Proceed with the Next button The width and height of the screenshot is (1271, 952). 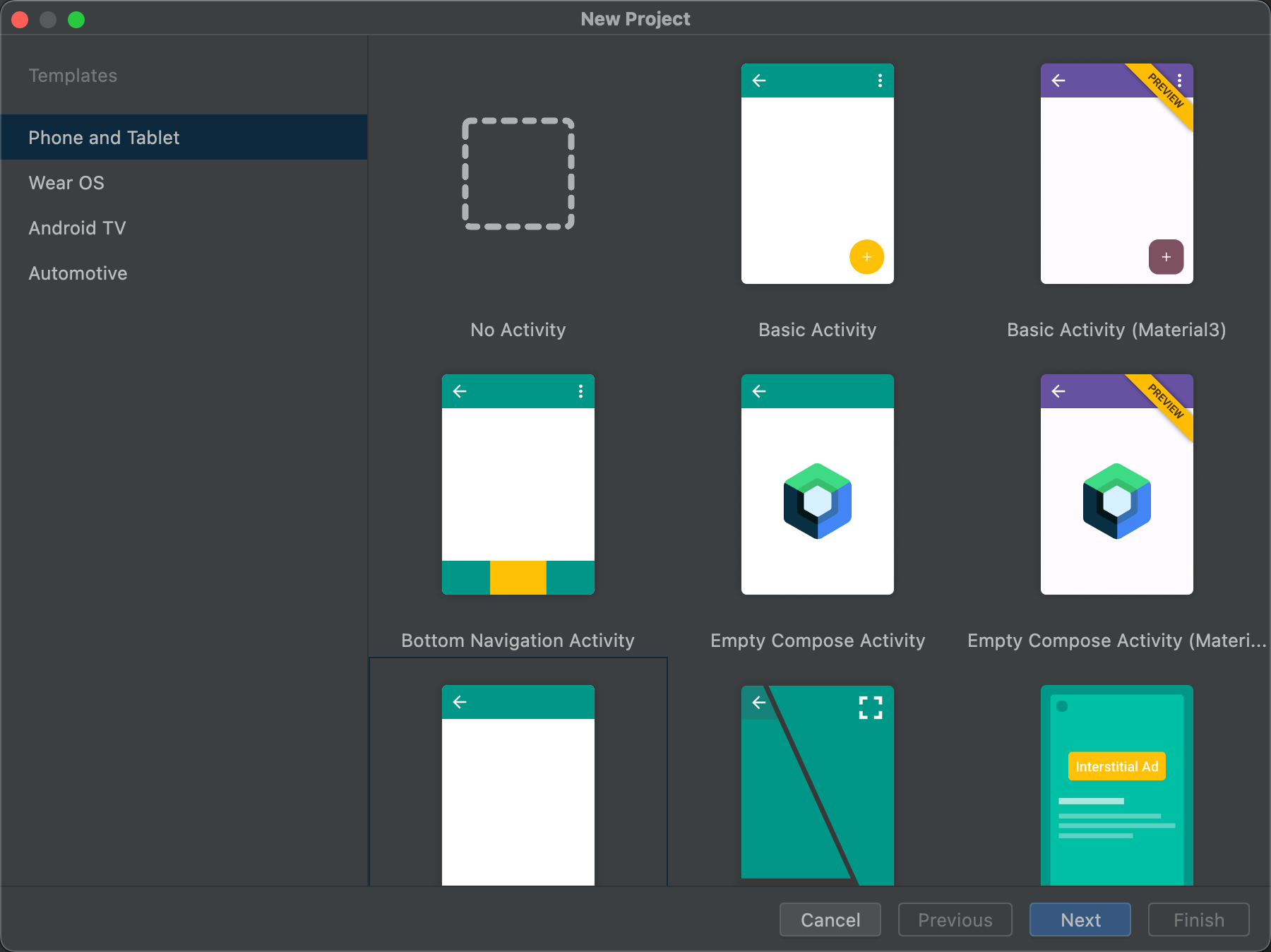(1080, 920)
